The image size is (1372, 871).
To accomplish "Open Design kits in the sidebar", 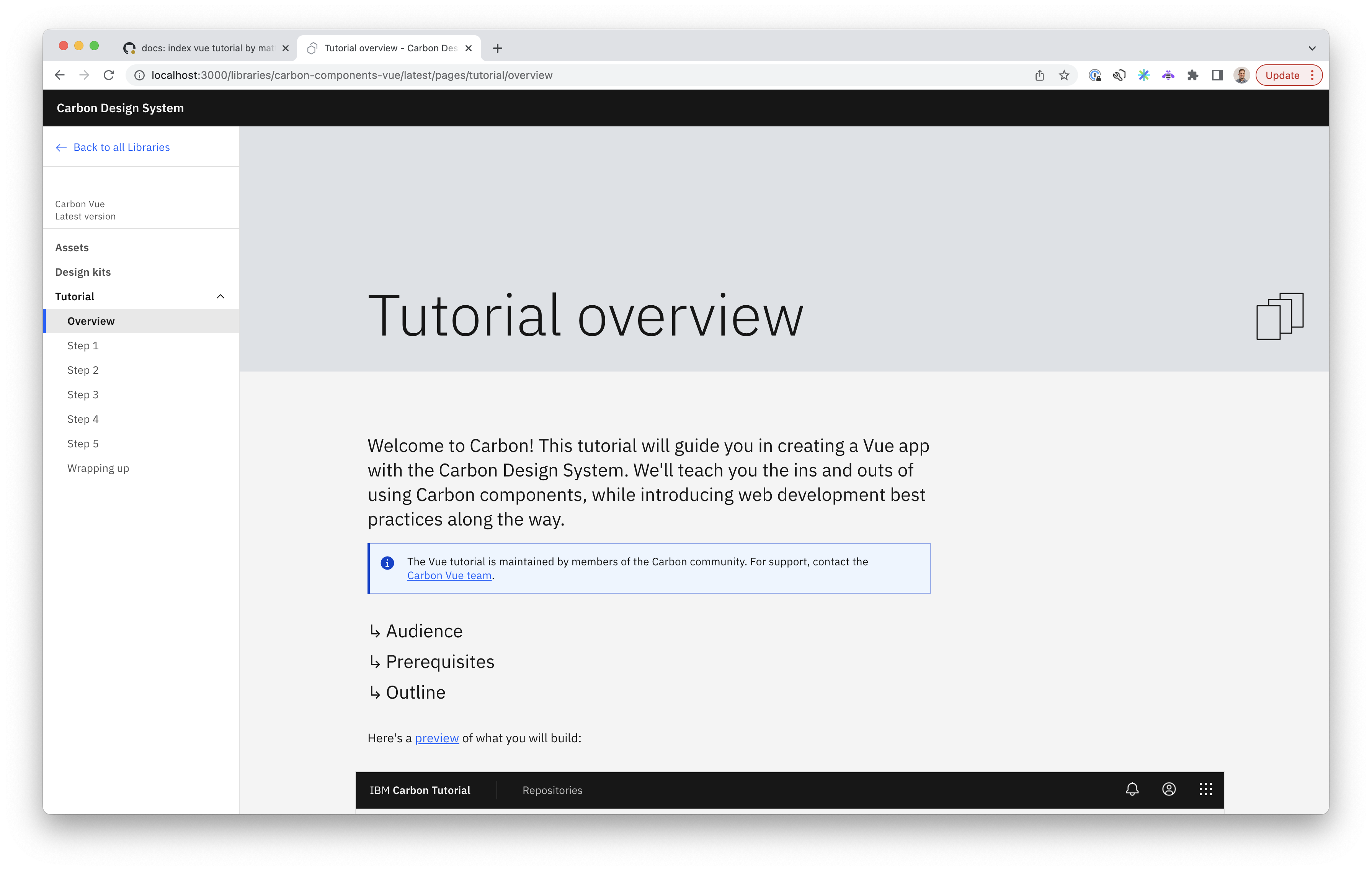I will [x=141, y=272].
